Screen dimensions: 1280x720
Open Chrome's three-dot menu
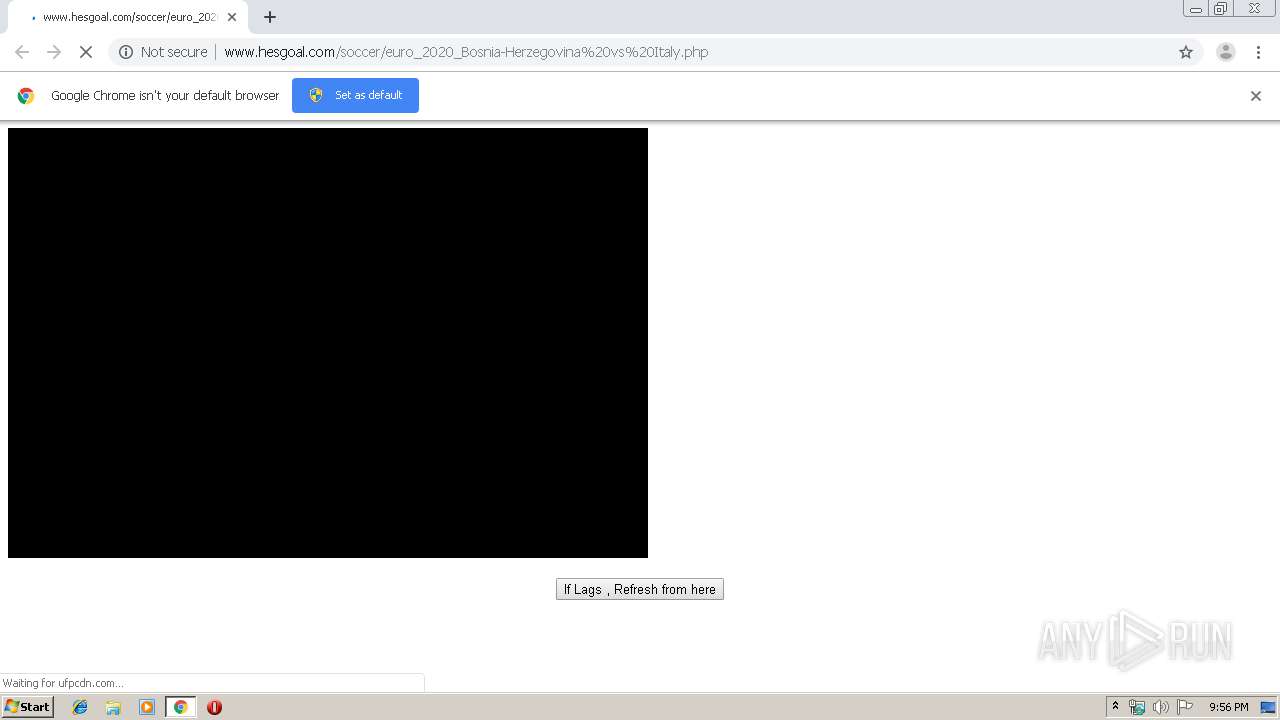click(1258, 52)
